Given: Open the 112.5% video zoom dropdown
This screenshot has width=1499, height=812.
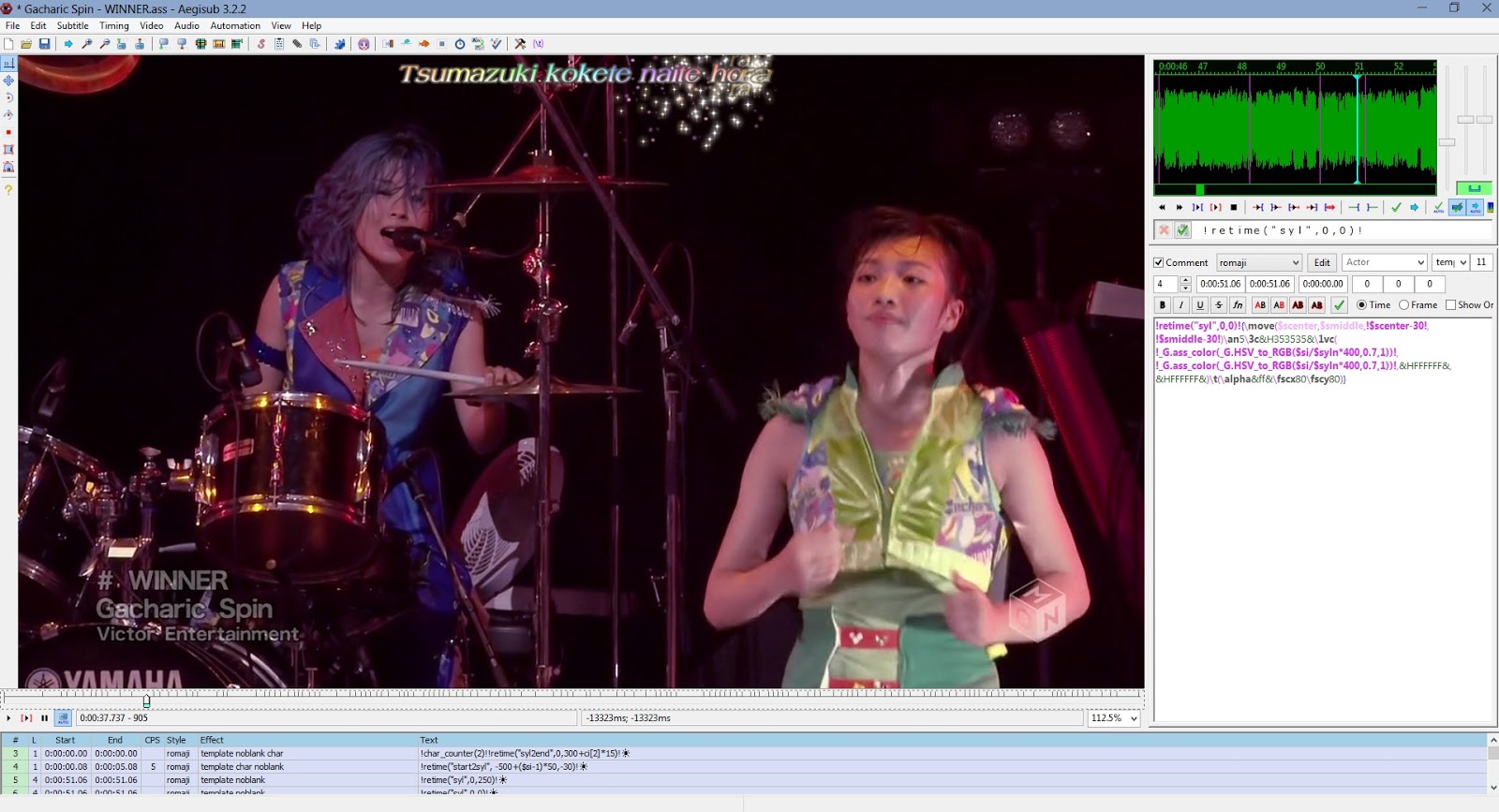Looking at the screenshot, I should point(1114,718).
